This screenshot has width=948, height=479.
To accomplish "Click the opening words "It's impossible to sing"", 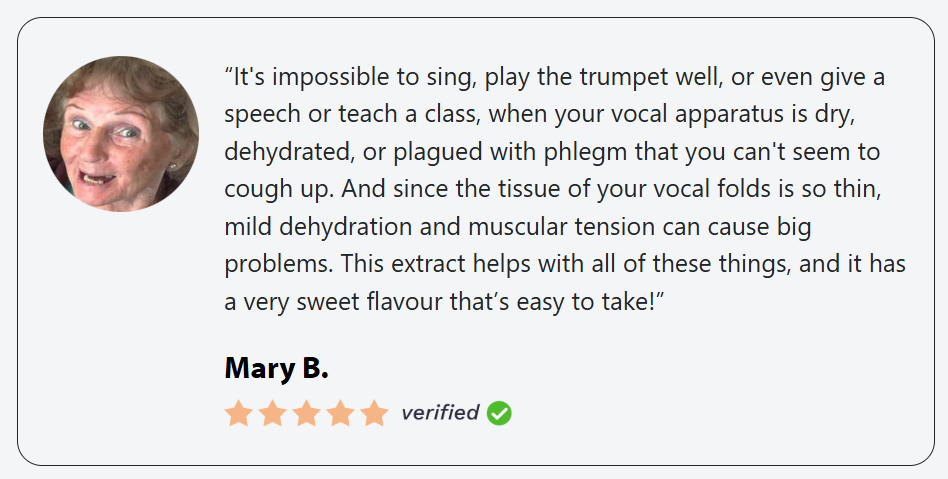I will (x=334, y=77).
